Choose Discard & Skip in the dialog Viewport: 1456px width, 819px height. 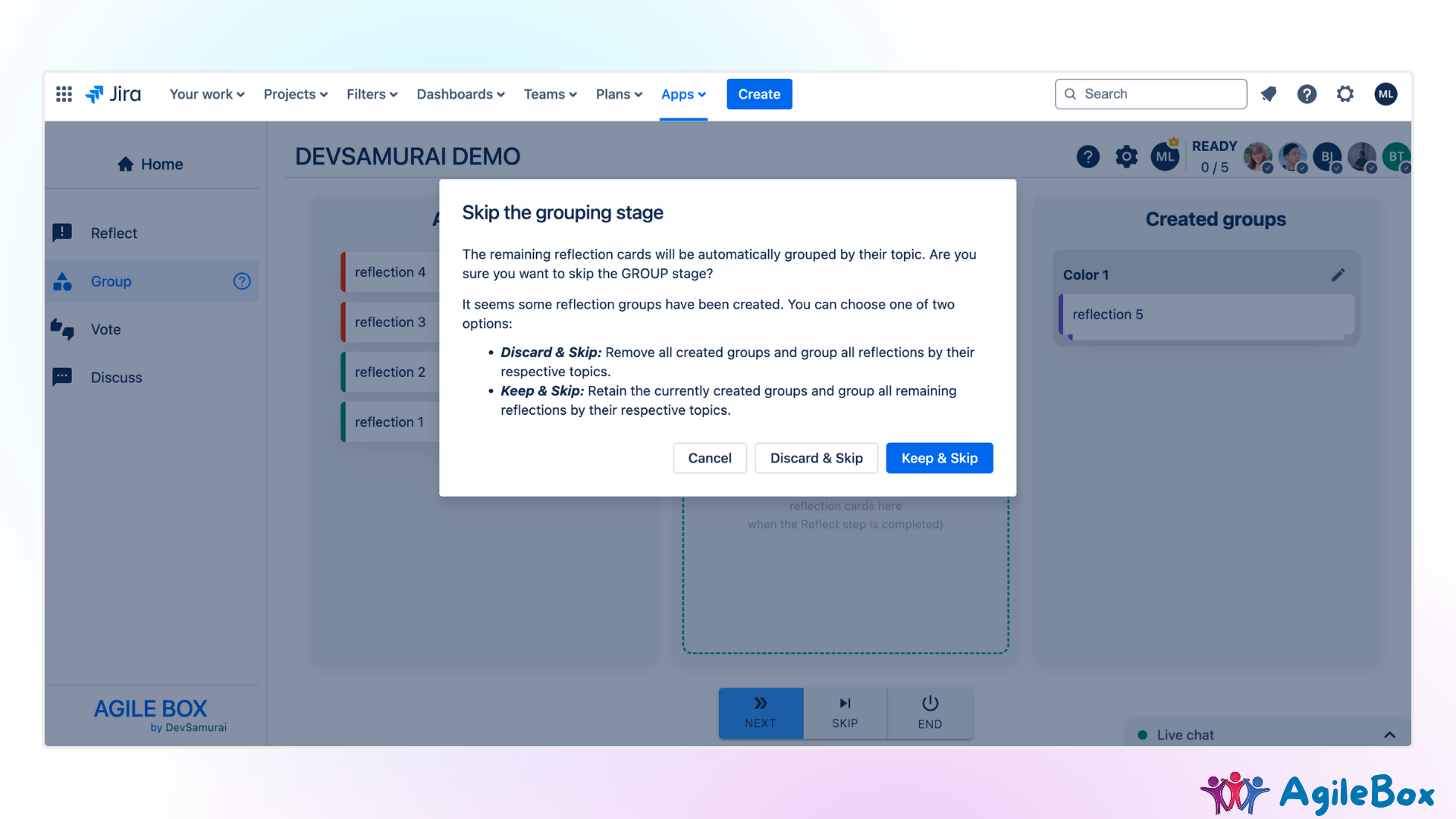816,458
